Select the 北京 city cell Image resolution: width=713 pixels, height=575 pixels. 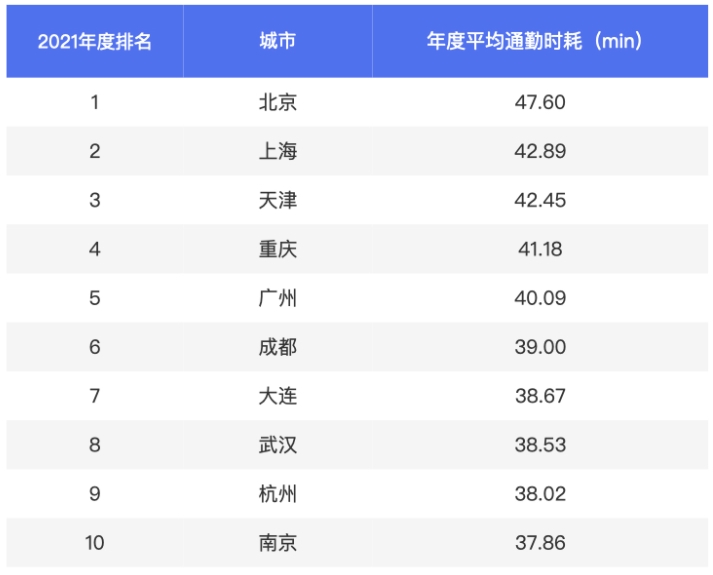tap(277, 102)
